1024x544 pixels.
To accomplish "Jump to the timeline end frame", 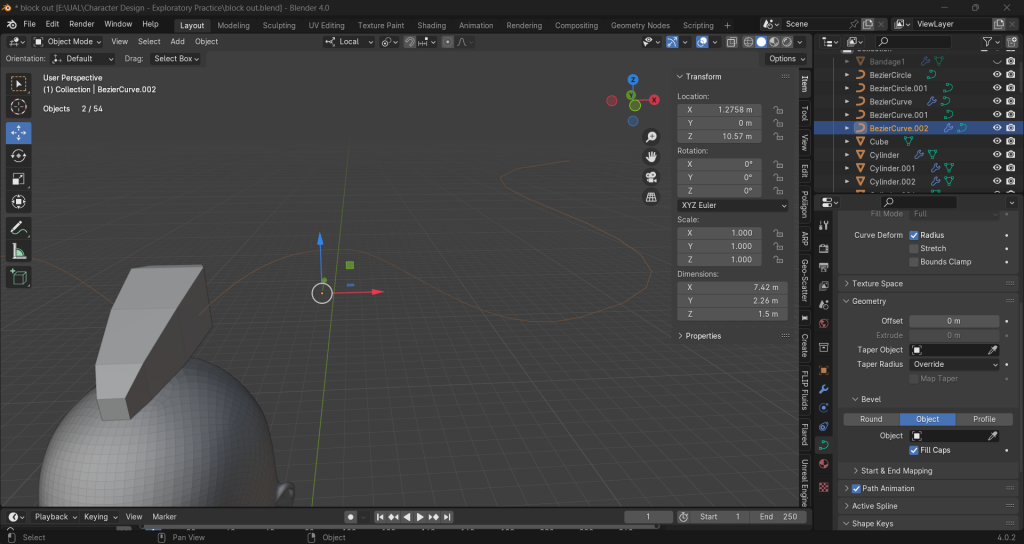I will point(447,517).
